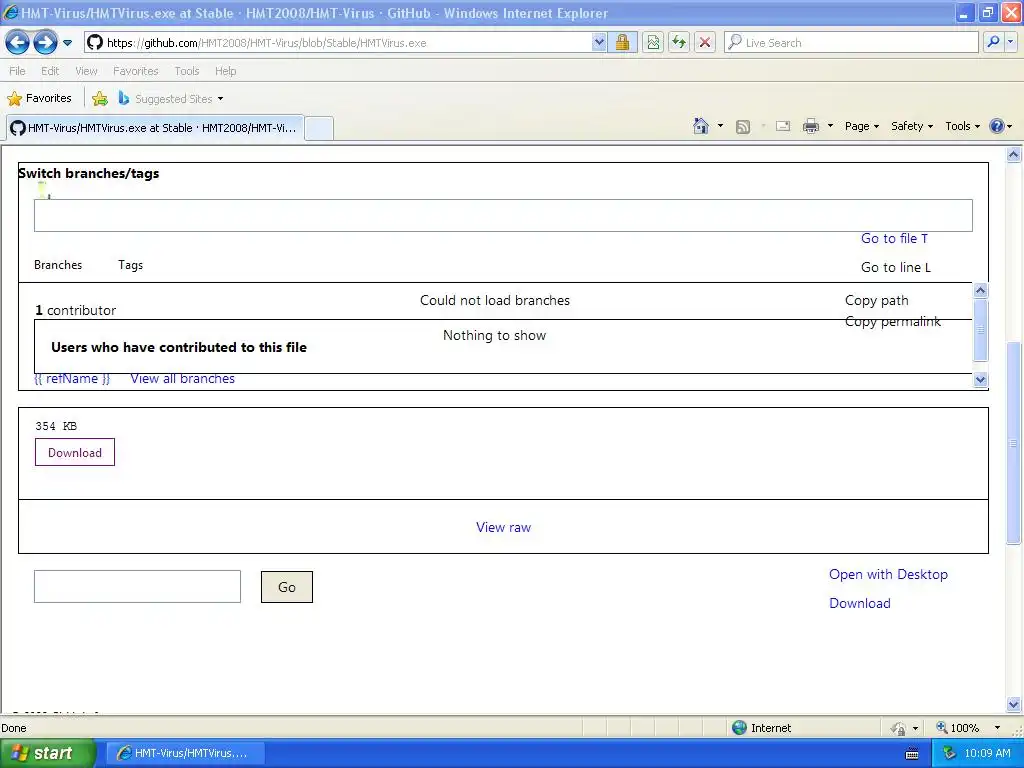Click the inner panel scroll up arrow
The width and height of the screenshot is (1024, 768).
(980, 290)
